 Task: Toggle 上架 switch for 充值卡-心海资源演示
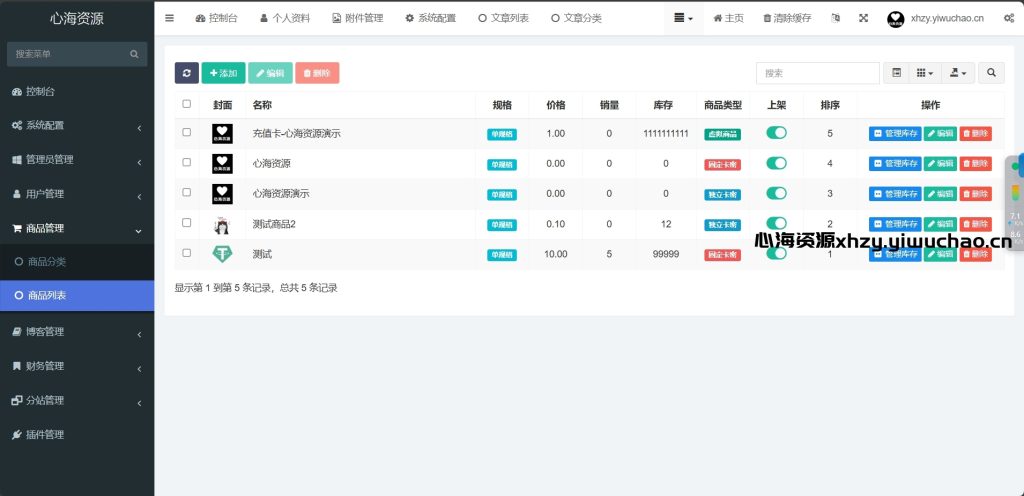coord(776,133)
